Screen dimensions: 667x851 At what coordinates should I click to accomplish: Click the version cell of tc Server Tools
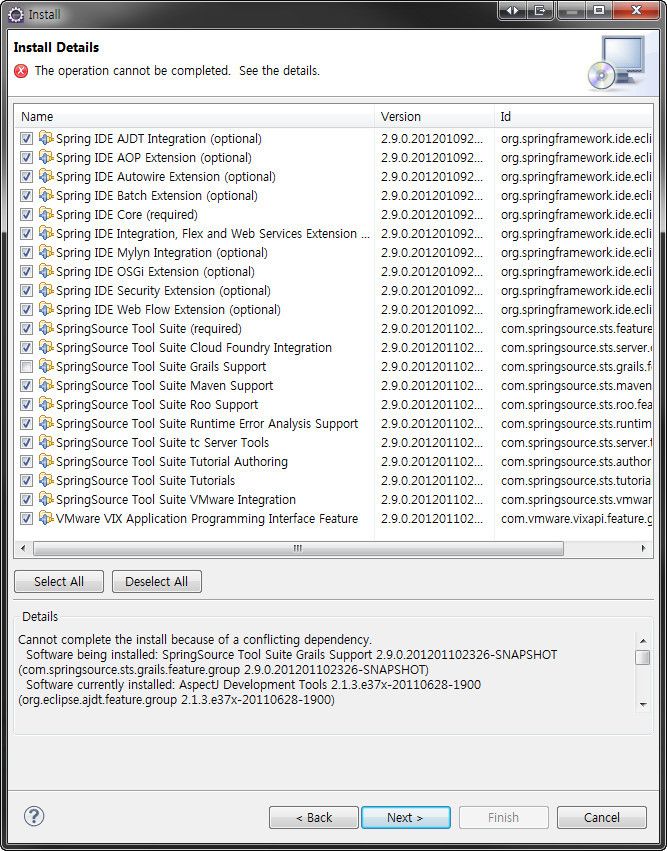coord(431,442)
